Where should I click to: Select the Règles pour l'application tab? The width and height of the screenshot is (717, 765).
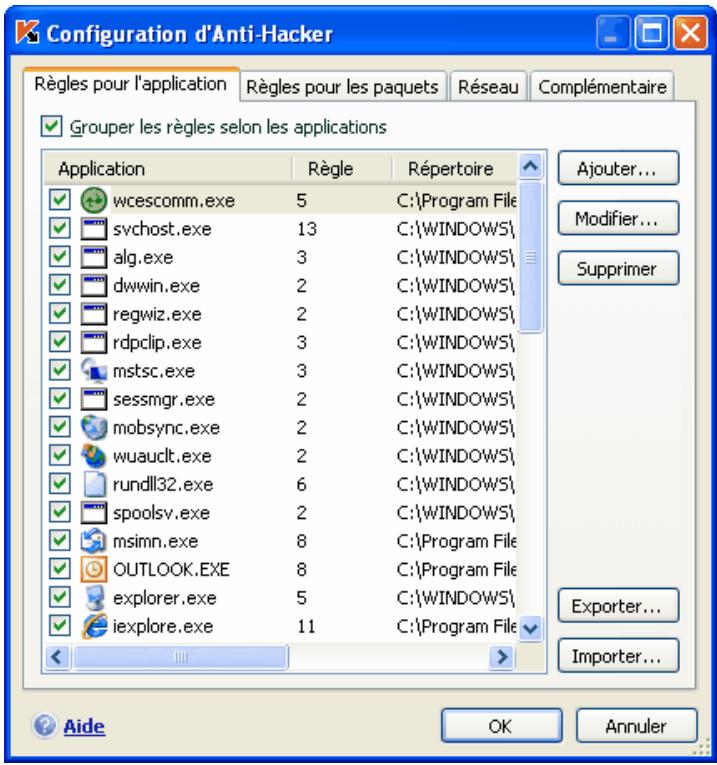(x=131, y=84)
